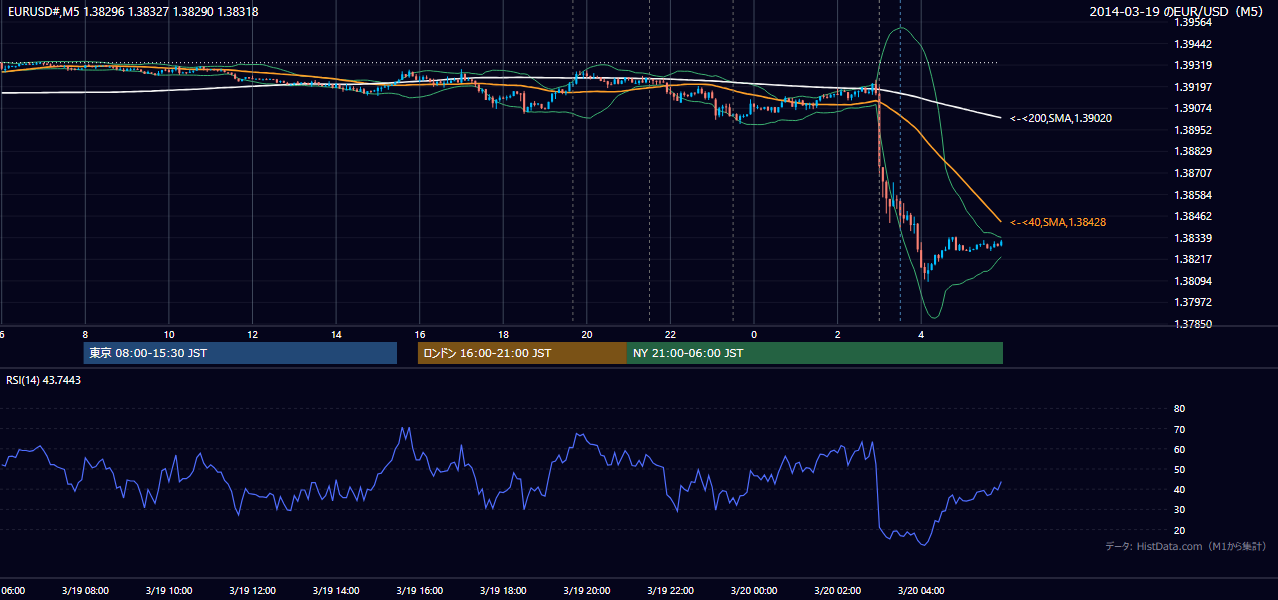Select the NY 21:00-06:00 JST session bar

click(815, 353)
